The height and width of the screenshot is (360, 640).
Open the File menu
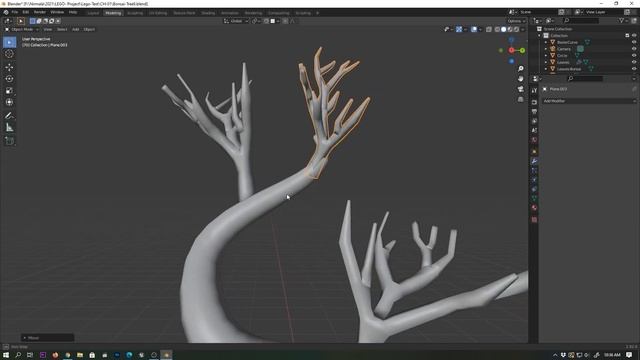[x=15, y=12]
